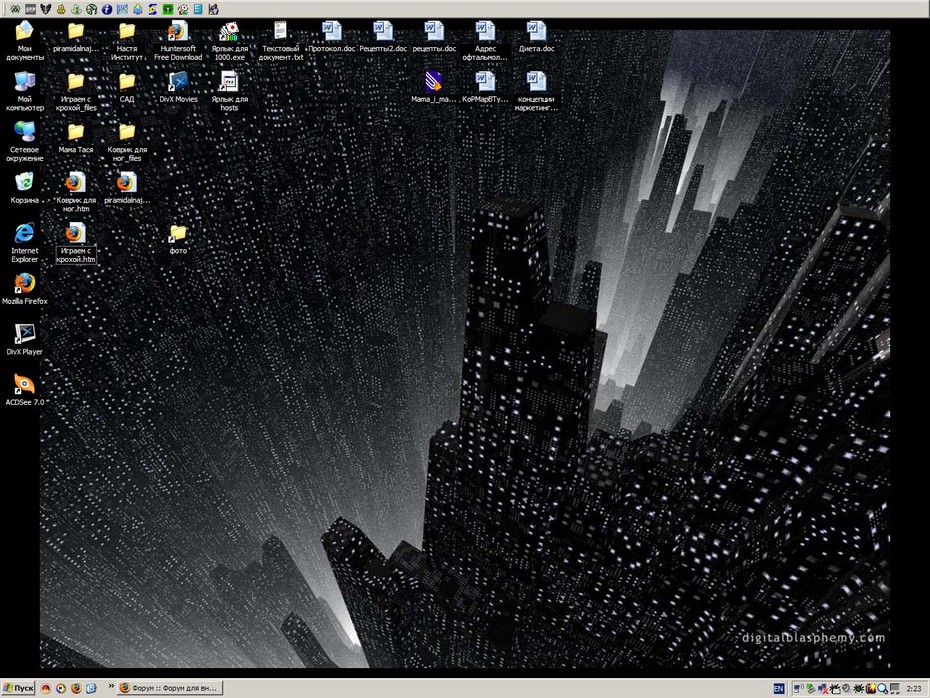
Task: Select the Диета.doc Word document
Action: [x=536, y=36]
